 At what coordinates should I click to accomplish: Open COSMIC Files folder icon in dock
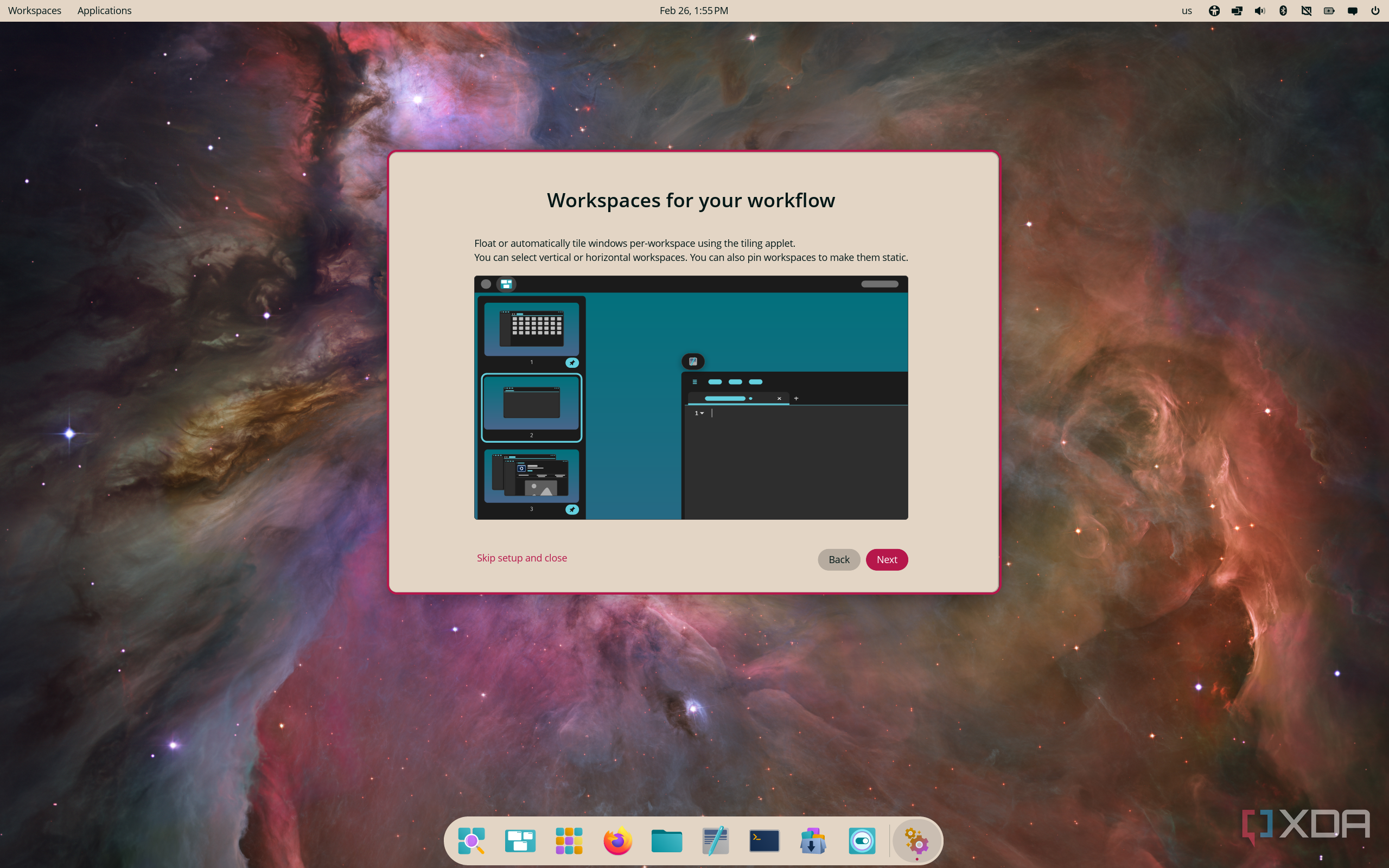[666, 841]
